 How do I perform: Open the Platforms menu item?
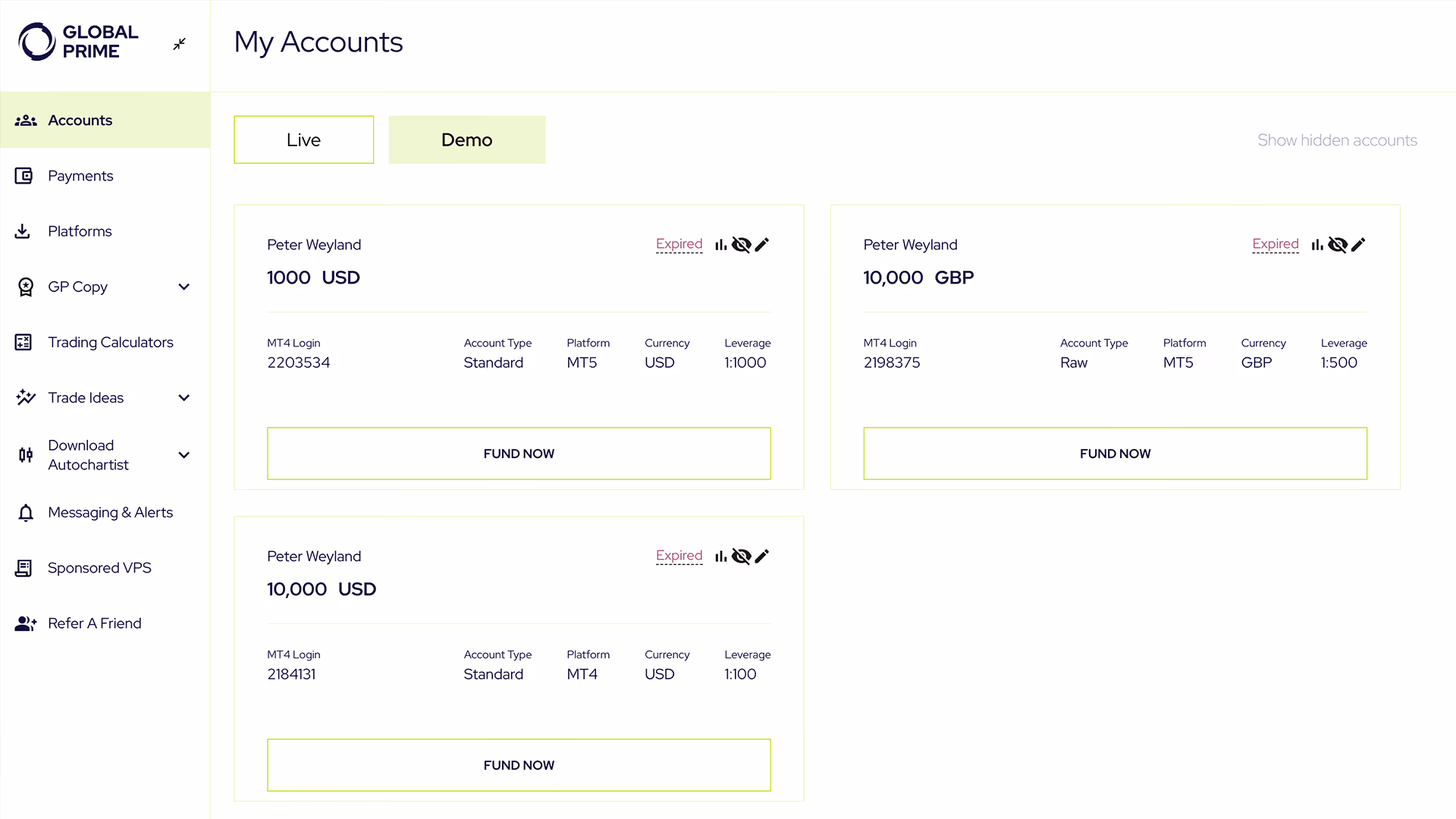tap(105, 231)
